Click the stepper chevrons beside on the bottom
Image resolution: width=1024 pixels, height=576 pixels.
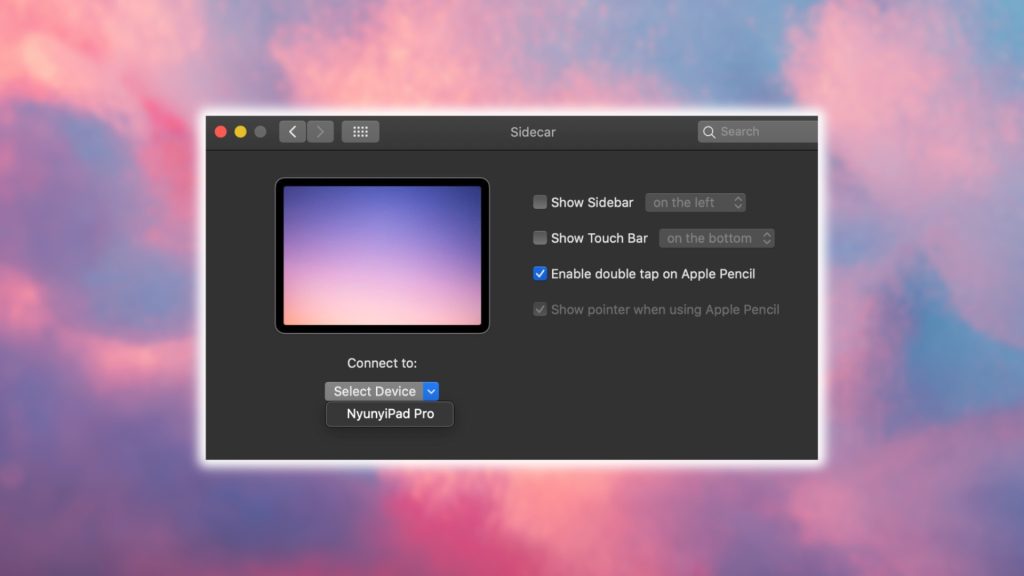click(x=768, y=238)
